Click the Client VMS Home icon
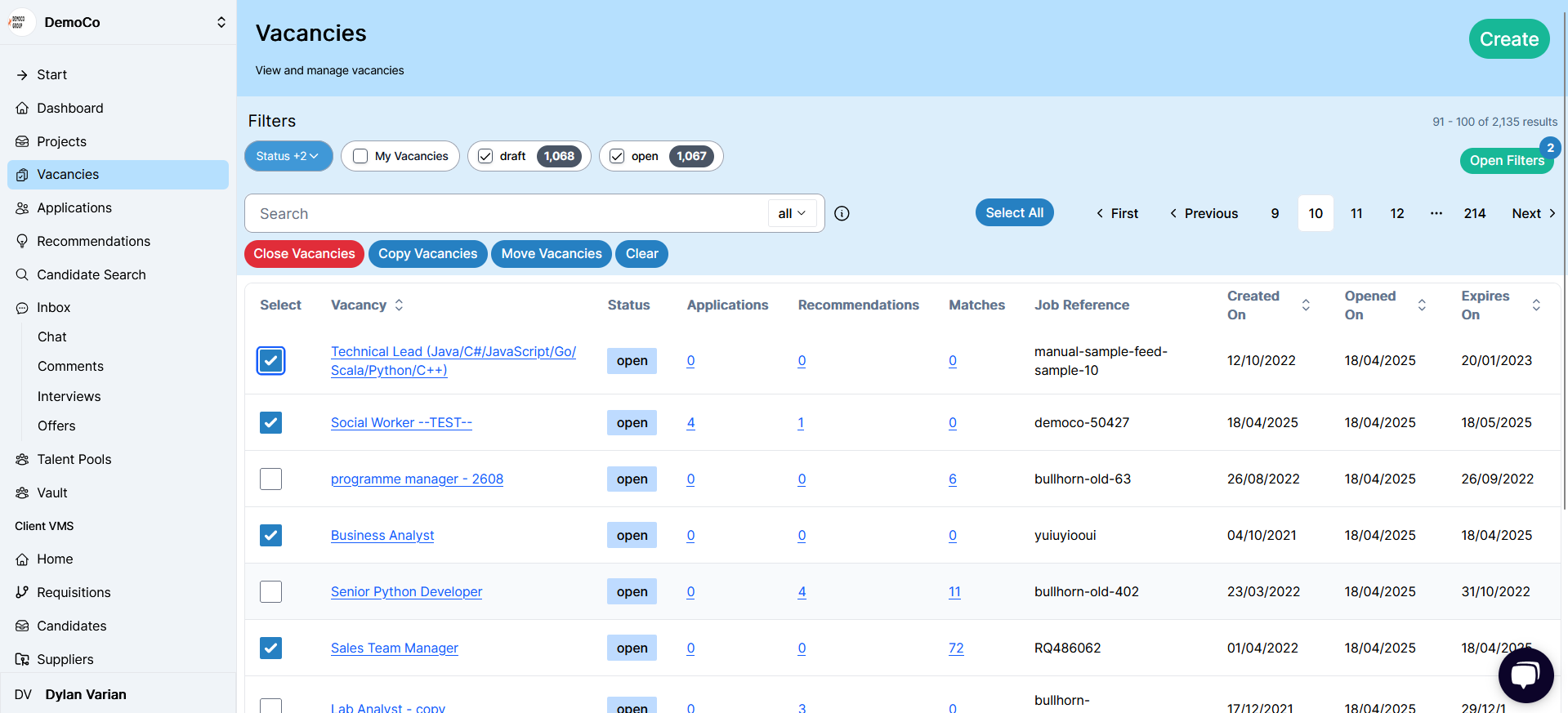The width and height of the screenshot is (1568, 713). [x=22, y=559]
